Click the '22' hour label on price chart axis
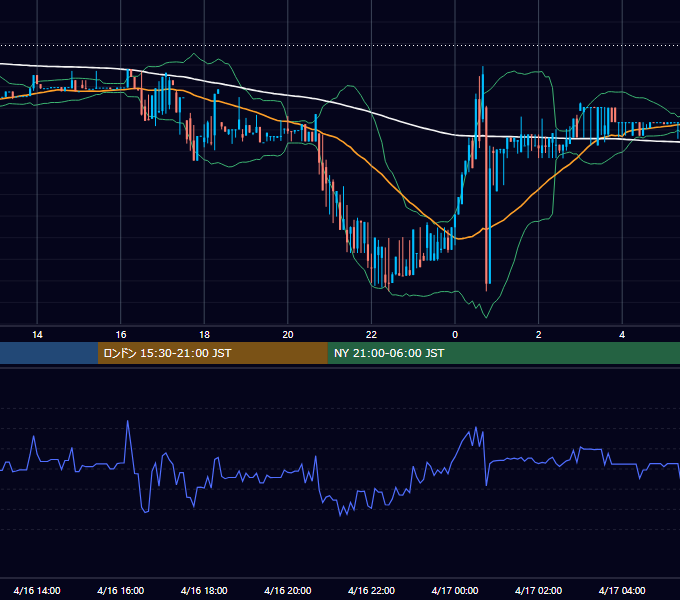 click(371, 335)
